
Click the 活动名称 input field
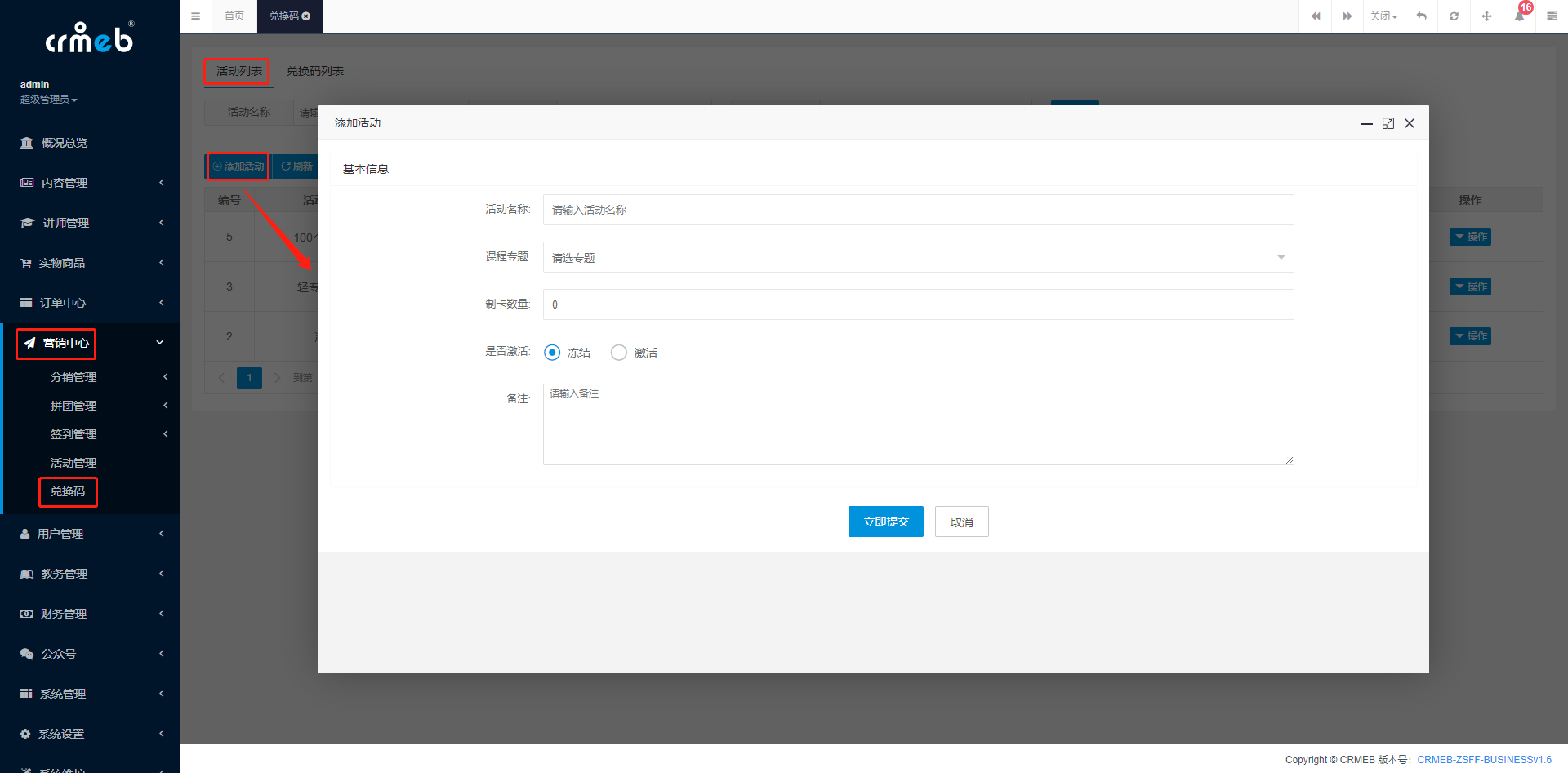pyautogui.click(x=918, y=210)
